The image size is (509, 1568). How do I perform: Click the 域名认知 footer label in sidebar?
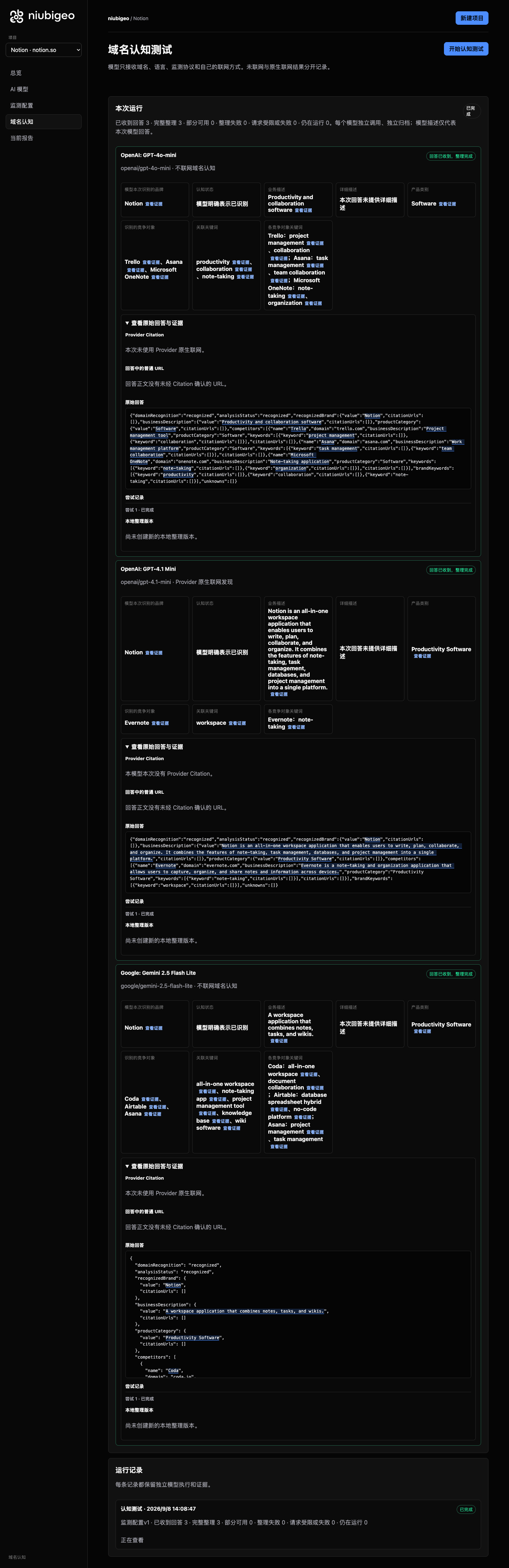[x=17, y=1558]
